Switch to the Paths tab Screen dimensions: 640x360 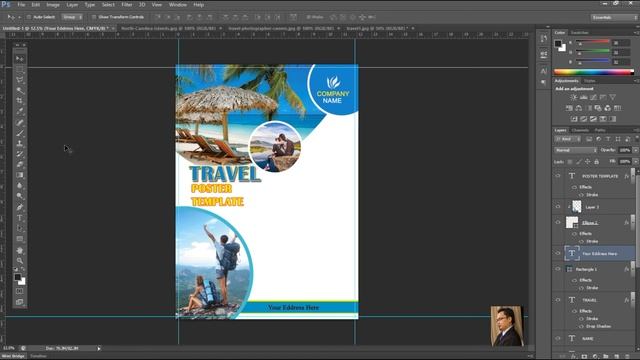[x=600, y=130]
